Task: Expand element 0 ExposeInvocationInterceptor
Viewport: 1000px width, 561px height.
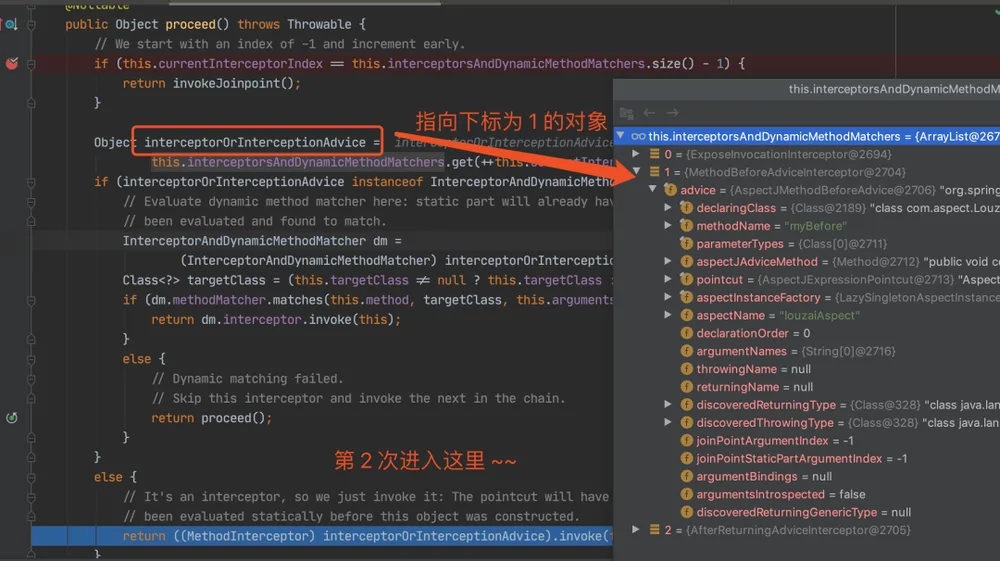Action: coord(636,154)
